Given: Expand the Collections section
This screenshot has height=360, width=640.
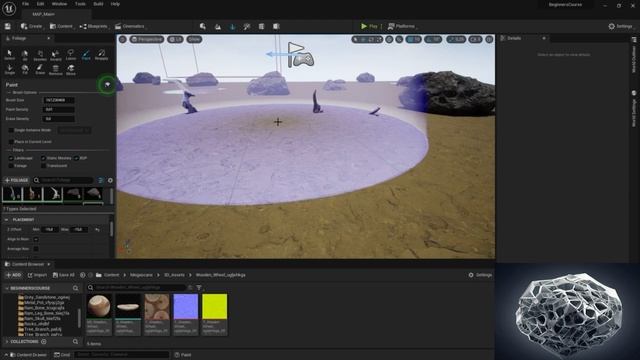Looking at the screenshot, I should click(x=7, y=342).
